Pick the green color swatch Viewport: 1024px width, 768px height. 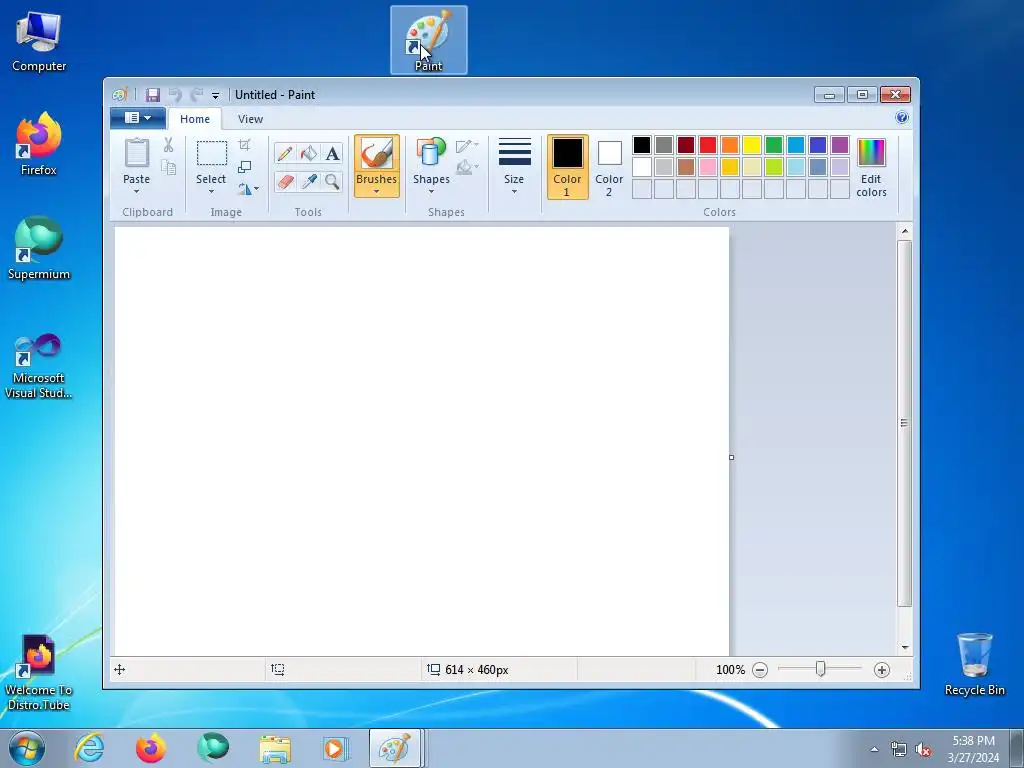pos(774,144)
